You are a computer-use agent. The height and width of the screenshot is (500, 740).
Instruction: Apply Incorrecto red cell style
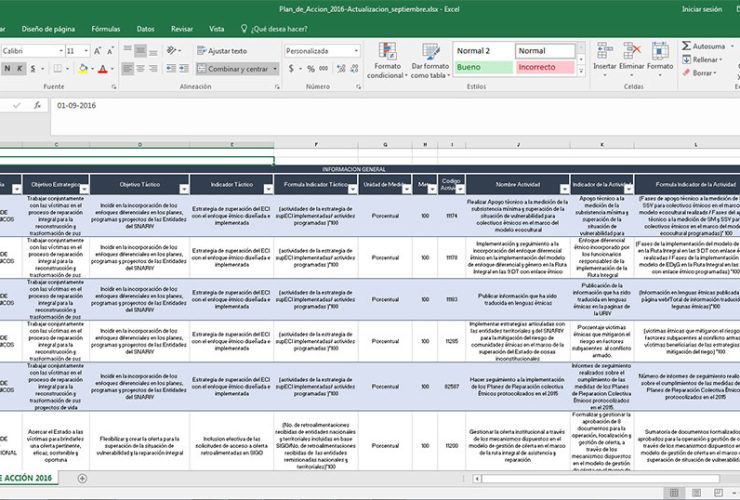(546, 67)
